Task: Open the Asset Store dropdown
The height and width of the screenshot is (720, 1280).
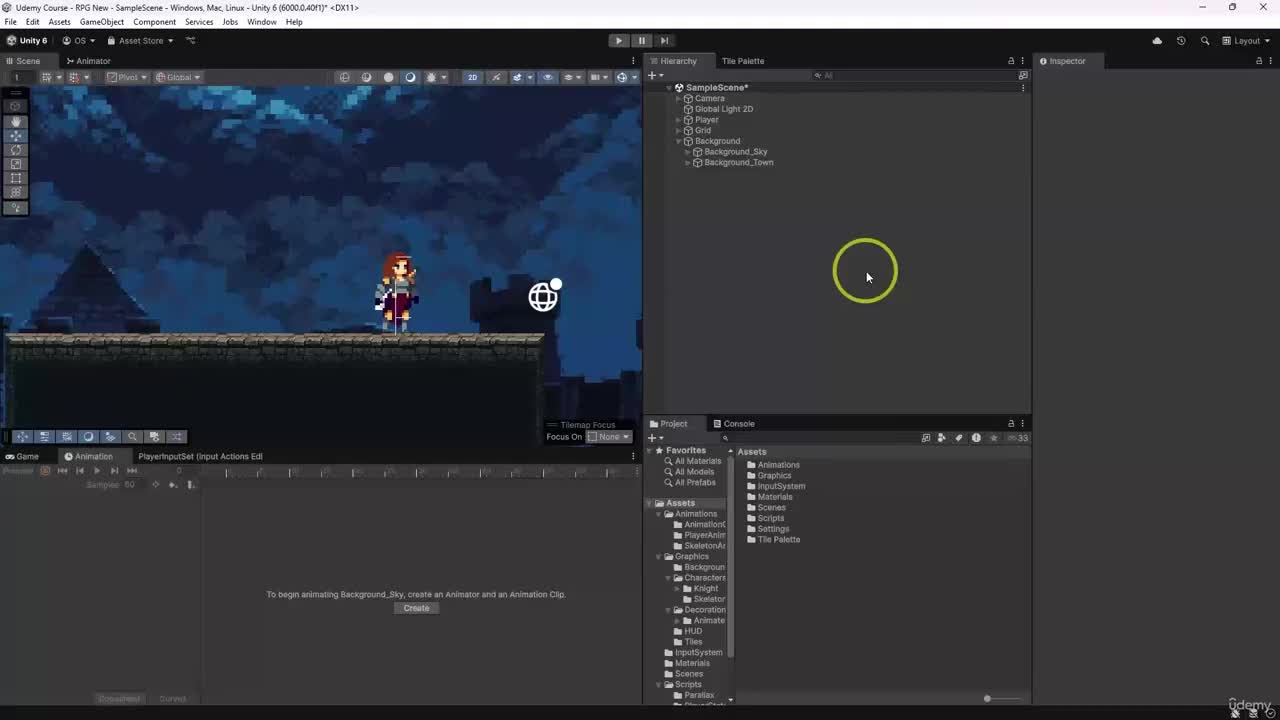Action: 140,41
